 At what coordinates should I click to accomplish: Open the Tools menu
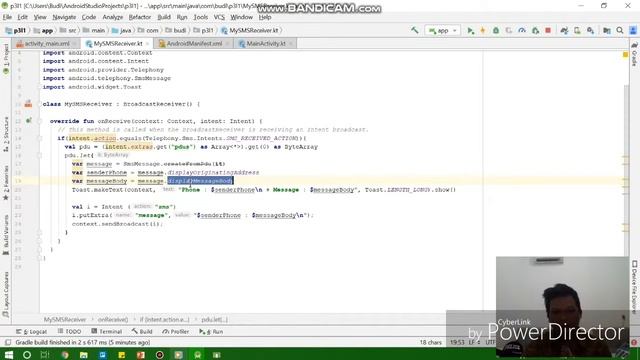200,17
